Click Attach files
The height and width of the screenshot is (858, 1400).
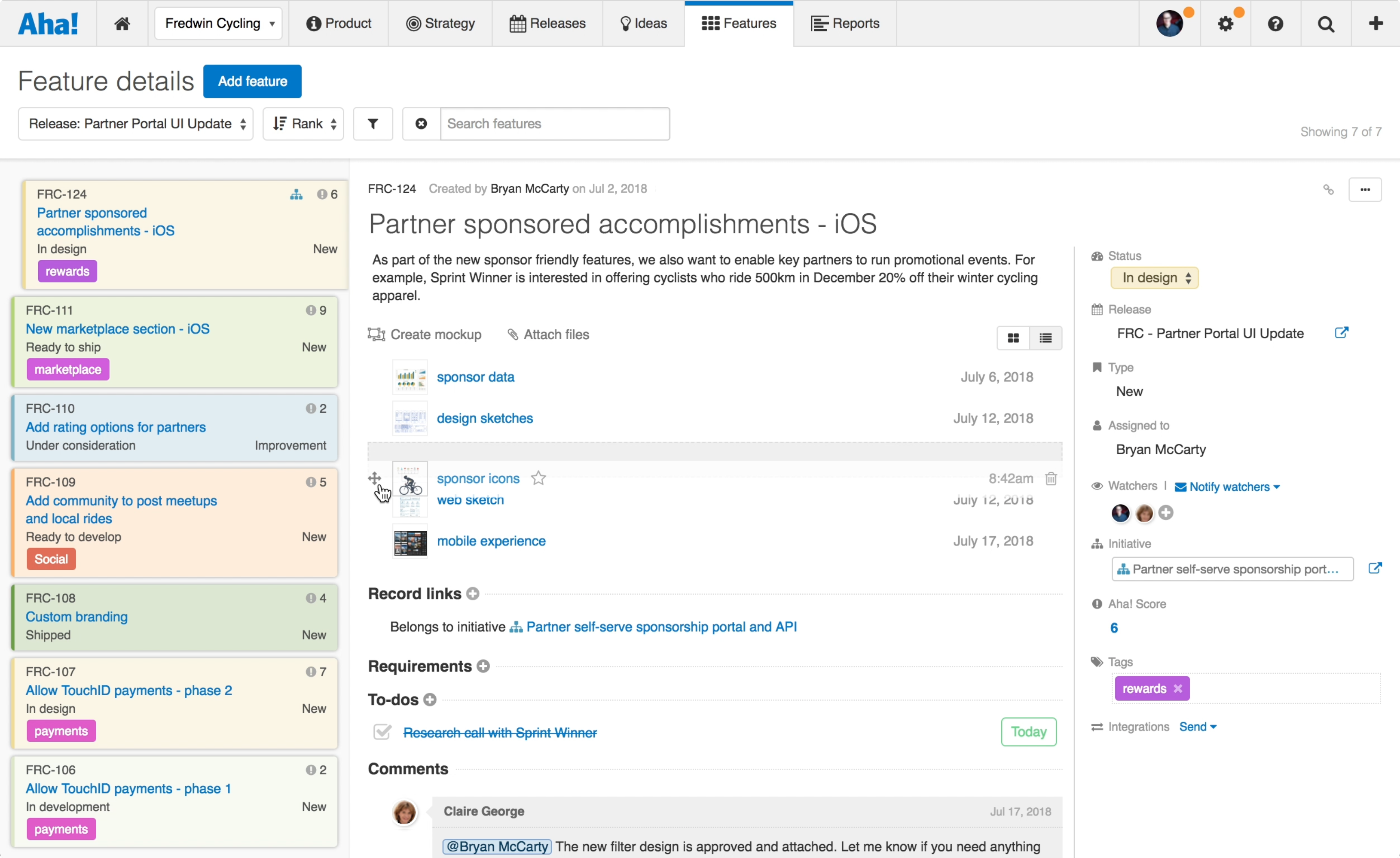[x=548, y=334]
